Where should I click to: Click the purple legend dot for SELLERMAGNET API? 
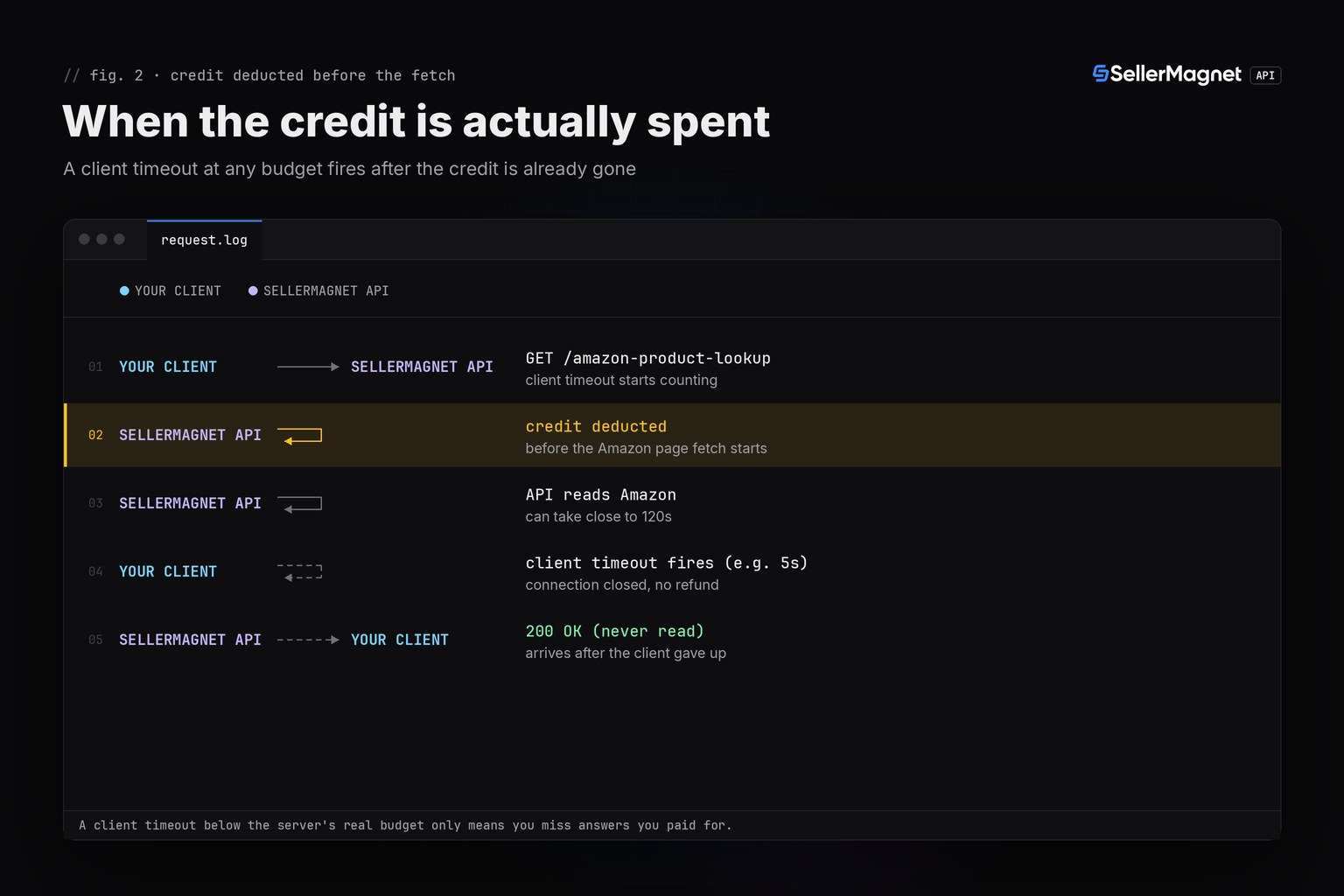click(253, 290)
